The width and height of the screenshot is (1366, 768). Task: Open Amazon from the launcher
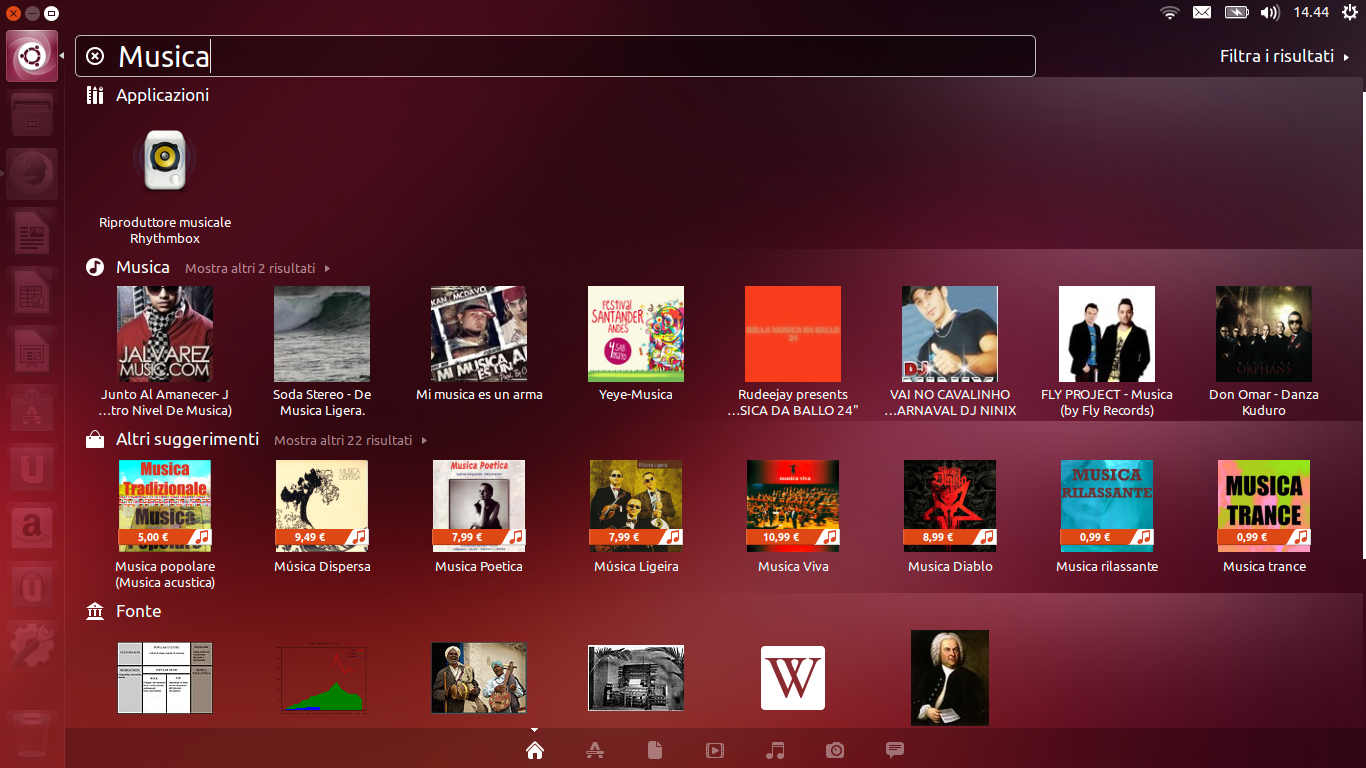[32, 528]
